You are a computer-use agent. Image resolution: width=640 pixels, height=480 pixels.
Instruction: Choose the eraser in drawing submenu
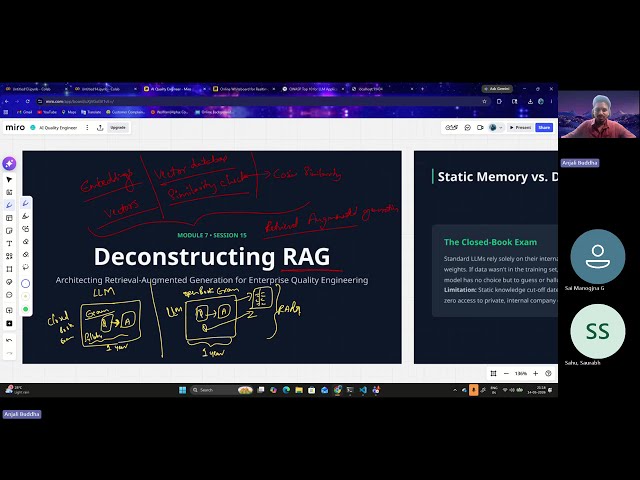(25, 242)
